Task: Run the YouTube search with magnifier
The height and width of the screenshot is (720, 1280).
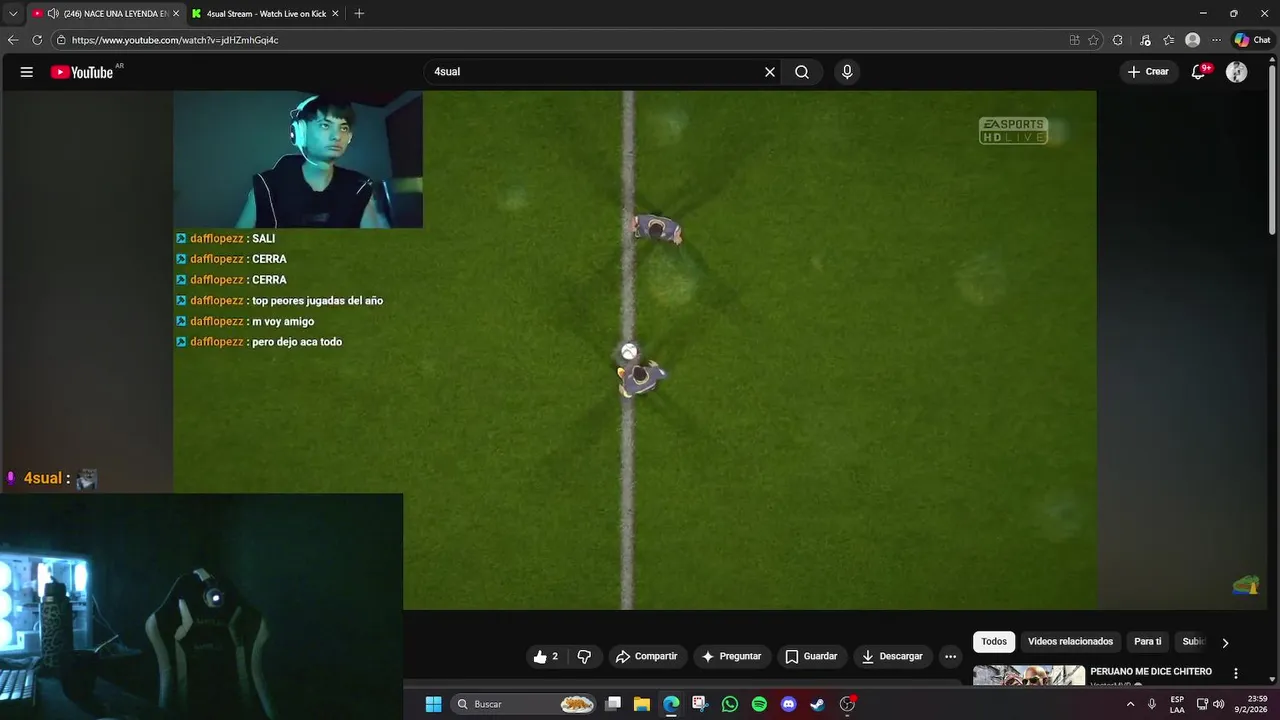Action: click(802, 72)
